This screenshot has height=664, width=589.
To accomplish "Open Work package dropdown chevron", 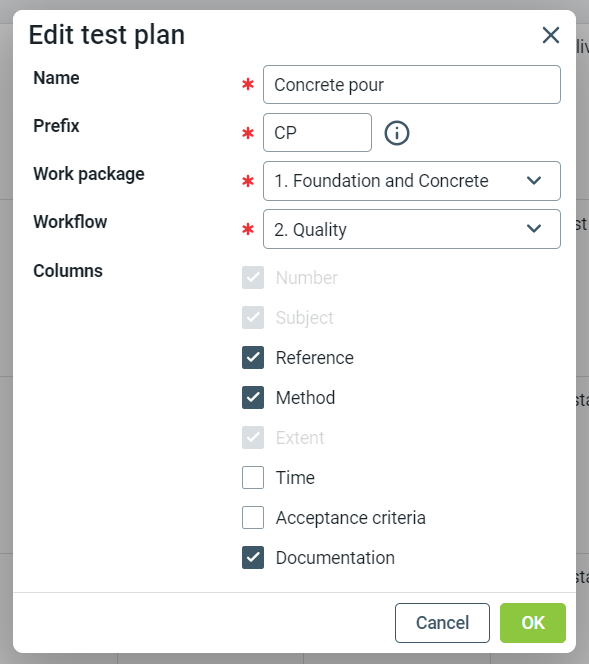I will coord(534,181).
